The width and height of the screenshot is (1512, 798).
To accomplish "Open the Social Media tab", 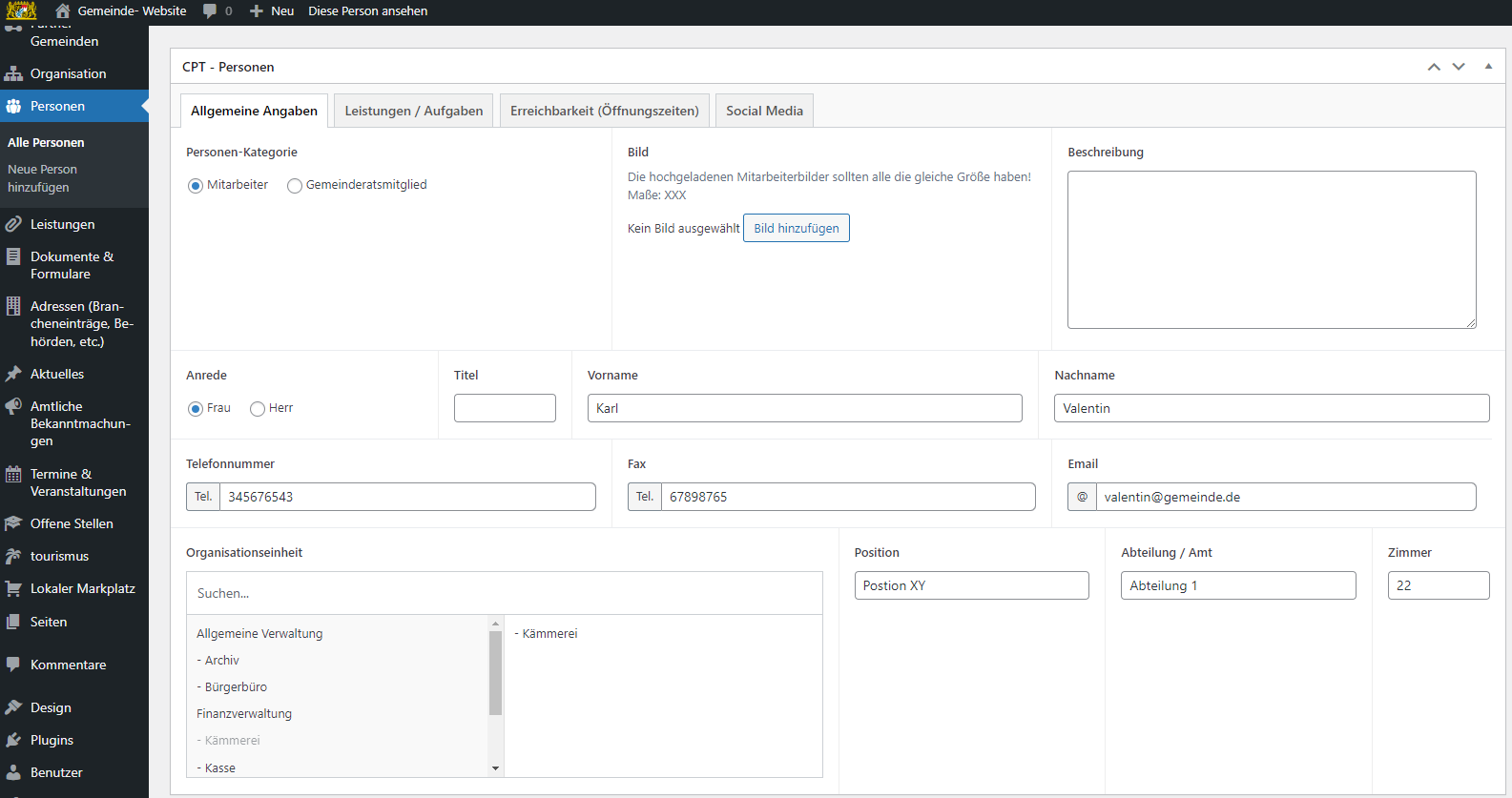I will 764,111.
